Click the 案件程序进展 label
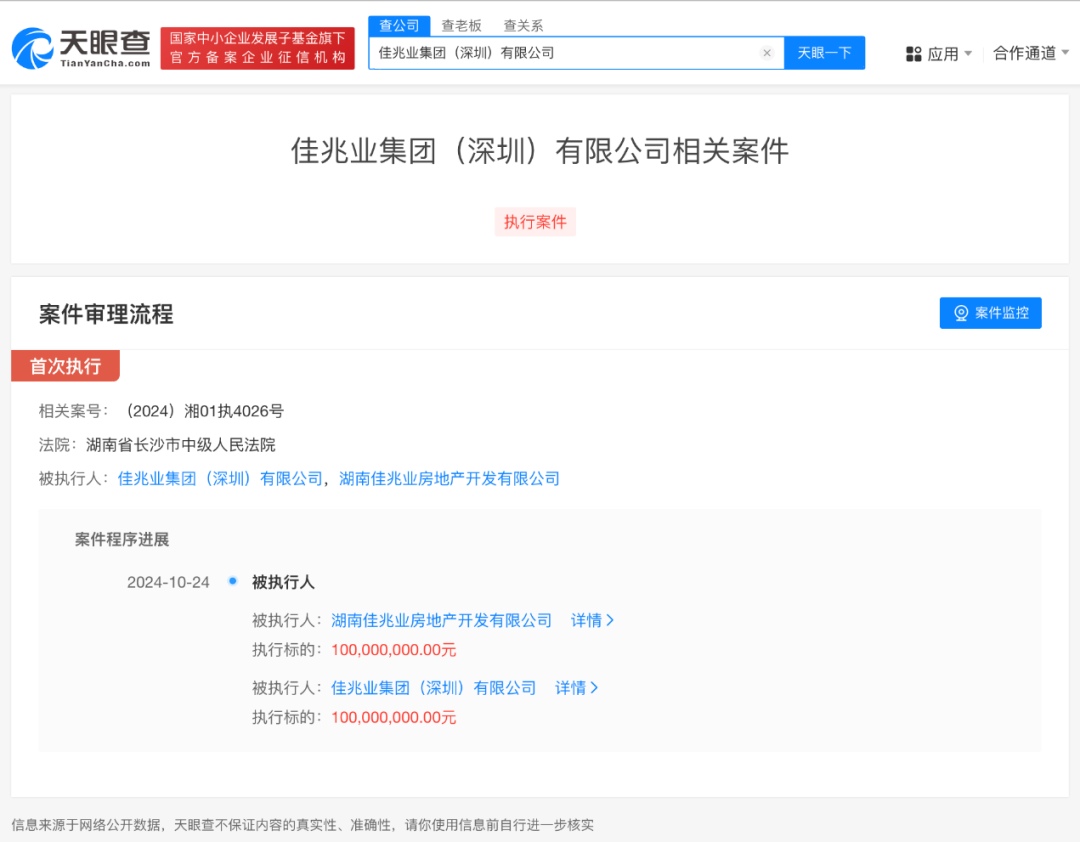This screenshot has width=1080, height=842. [122, 540]
